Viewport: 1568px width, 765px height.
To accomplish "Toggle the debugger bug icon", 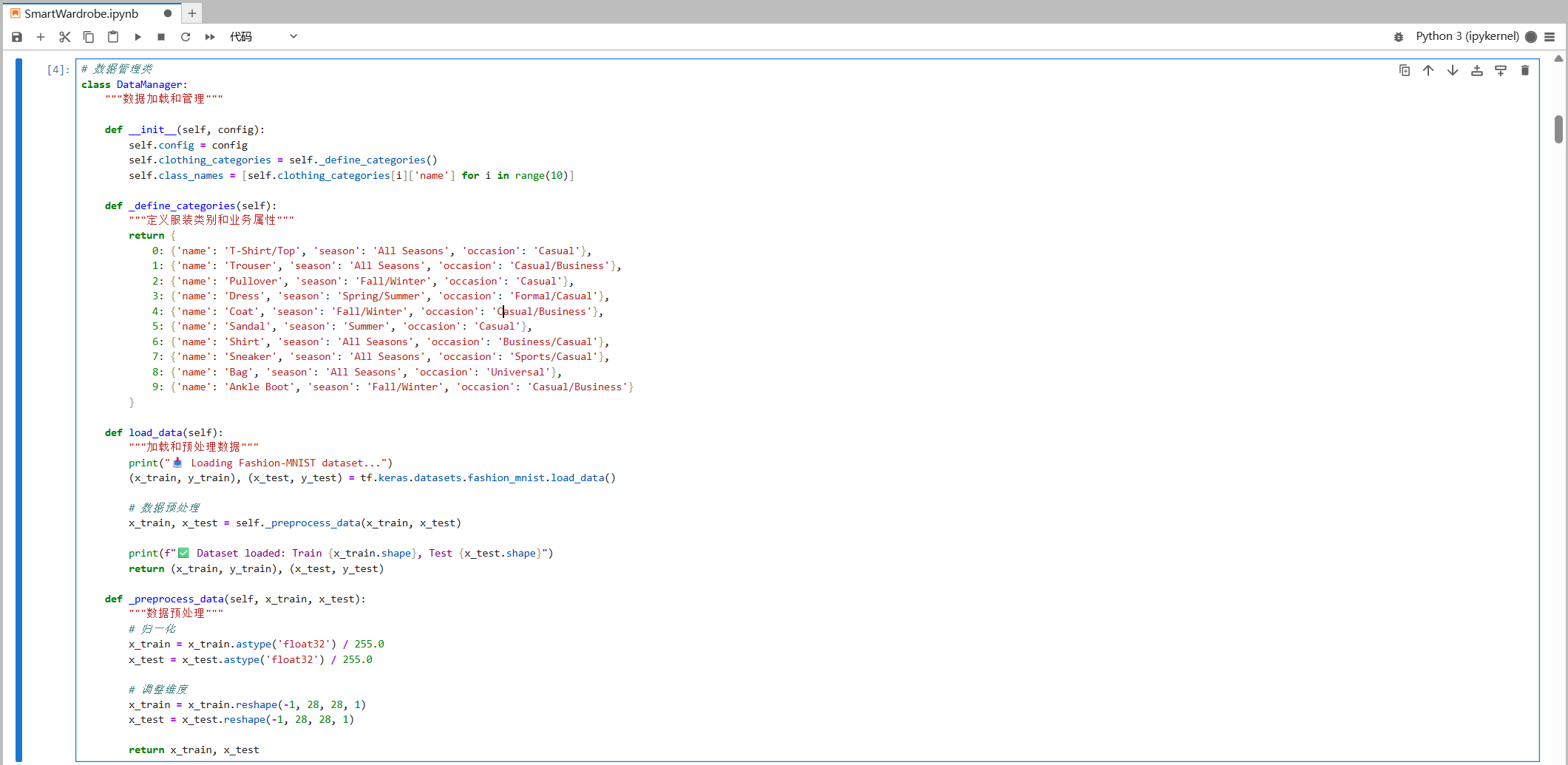I will pos(1399,37).
